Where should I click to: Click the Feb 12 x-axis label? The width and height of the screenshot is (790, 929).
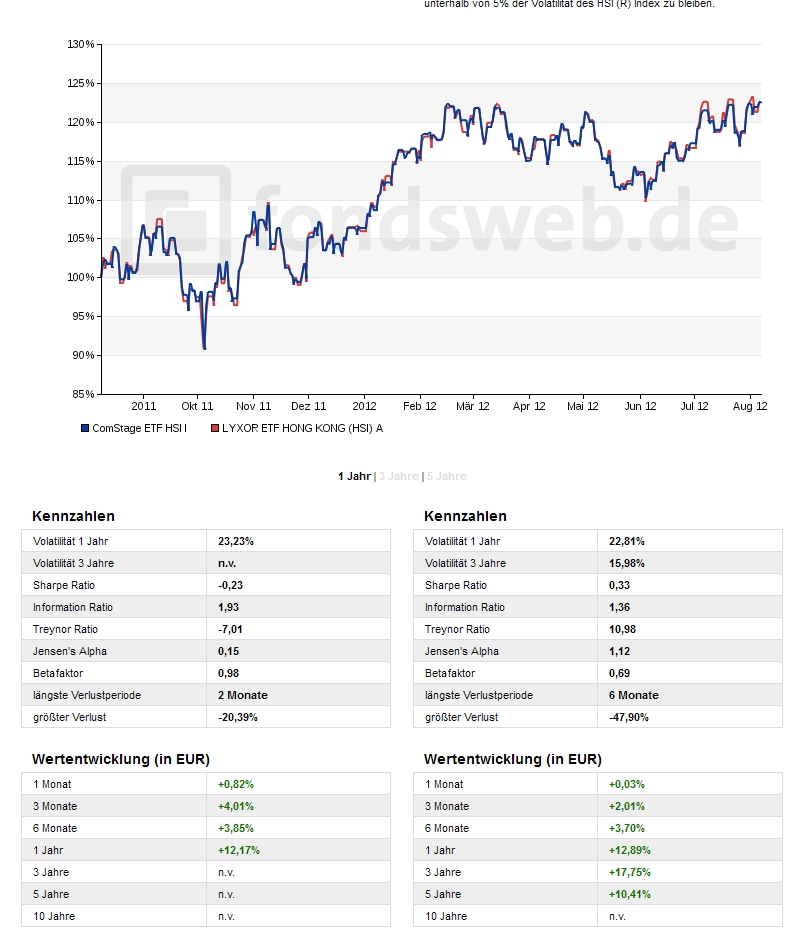pyautogui.click(x=420, y=406)
